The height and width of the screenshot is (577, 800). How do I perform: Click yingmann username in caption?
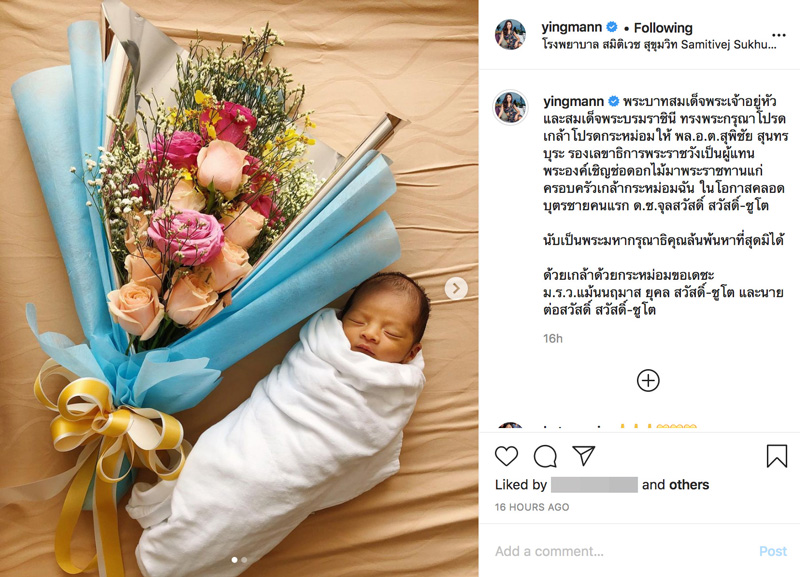click(573, 101)
